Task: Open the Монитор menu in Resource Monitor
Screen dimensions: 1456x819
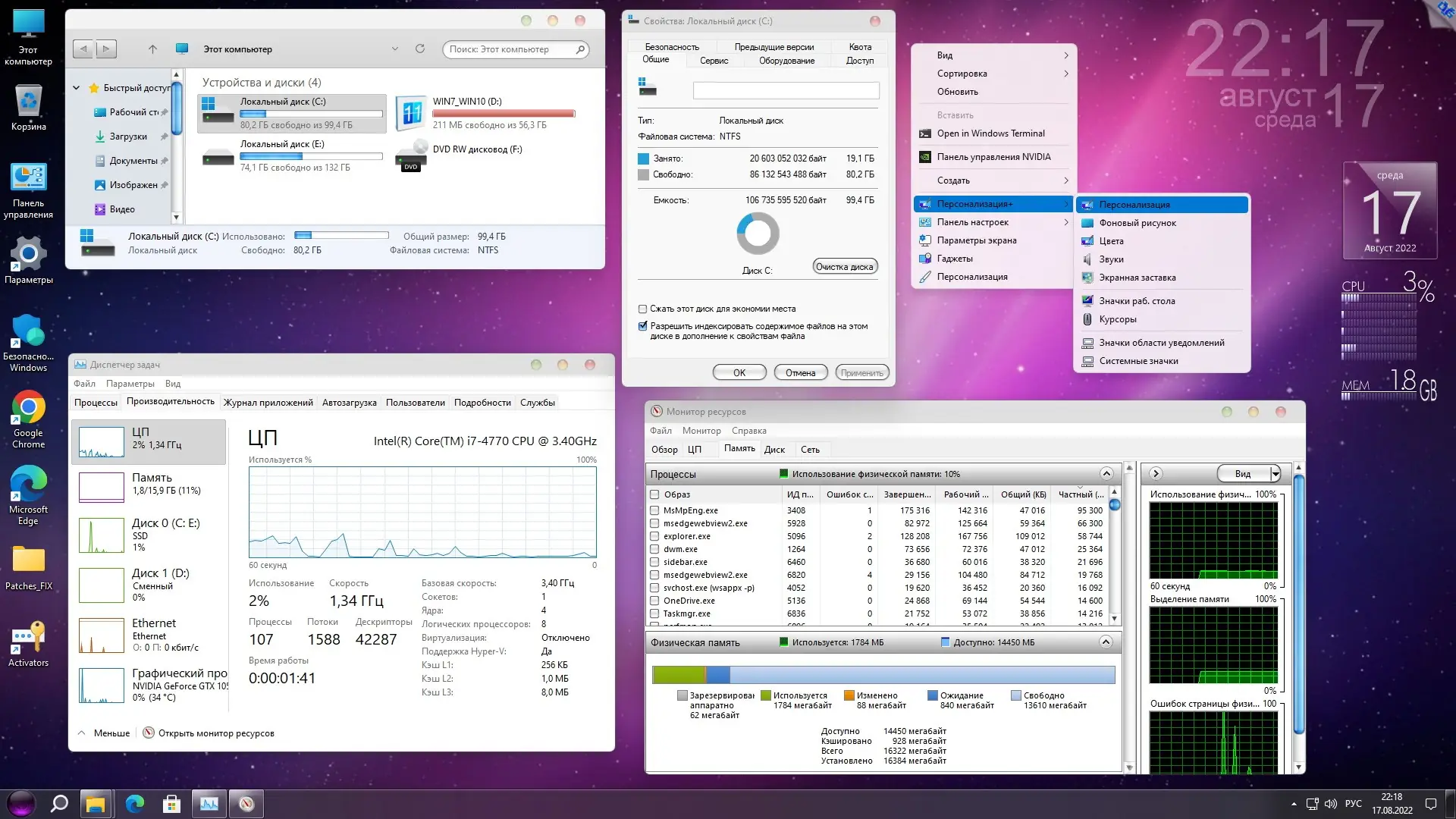Action: click(701, 431)
